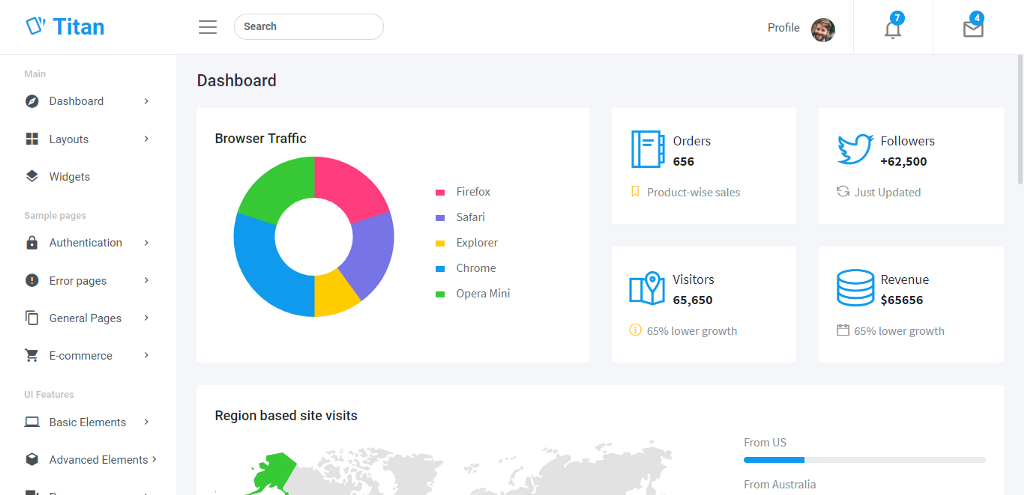This screenshot has height=495, width=1024.
Task: Click the Revenue database stack icon
Action: (x=855, y=288)
